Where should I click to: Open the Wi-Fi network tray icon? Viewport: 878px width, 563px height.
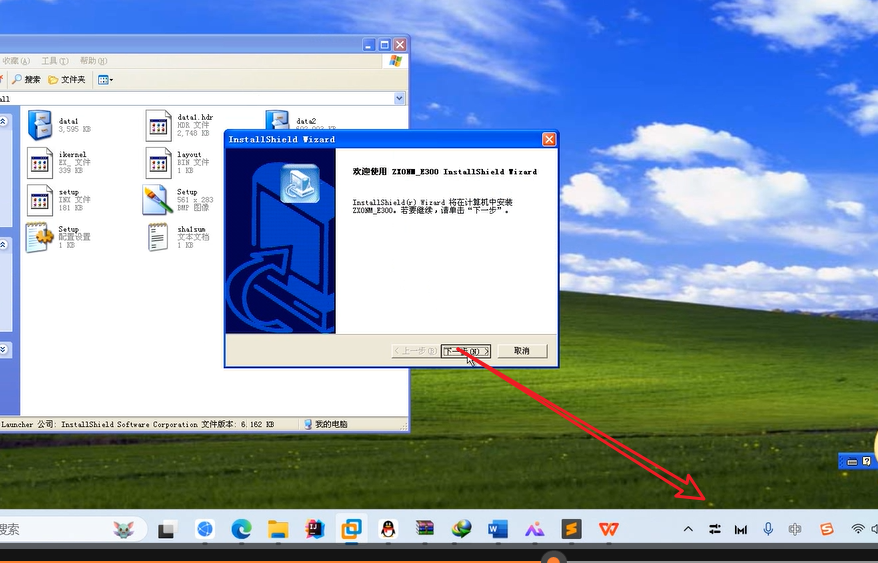tap(857, 529)
